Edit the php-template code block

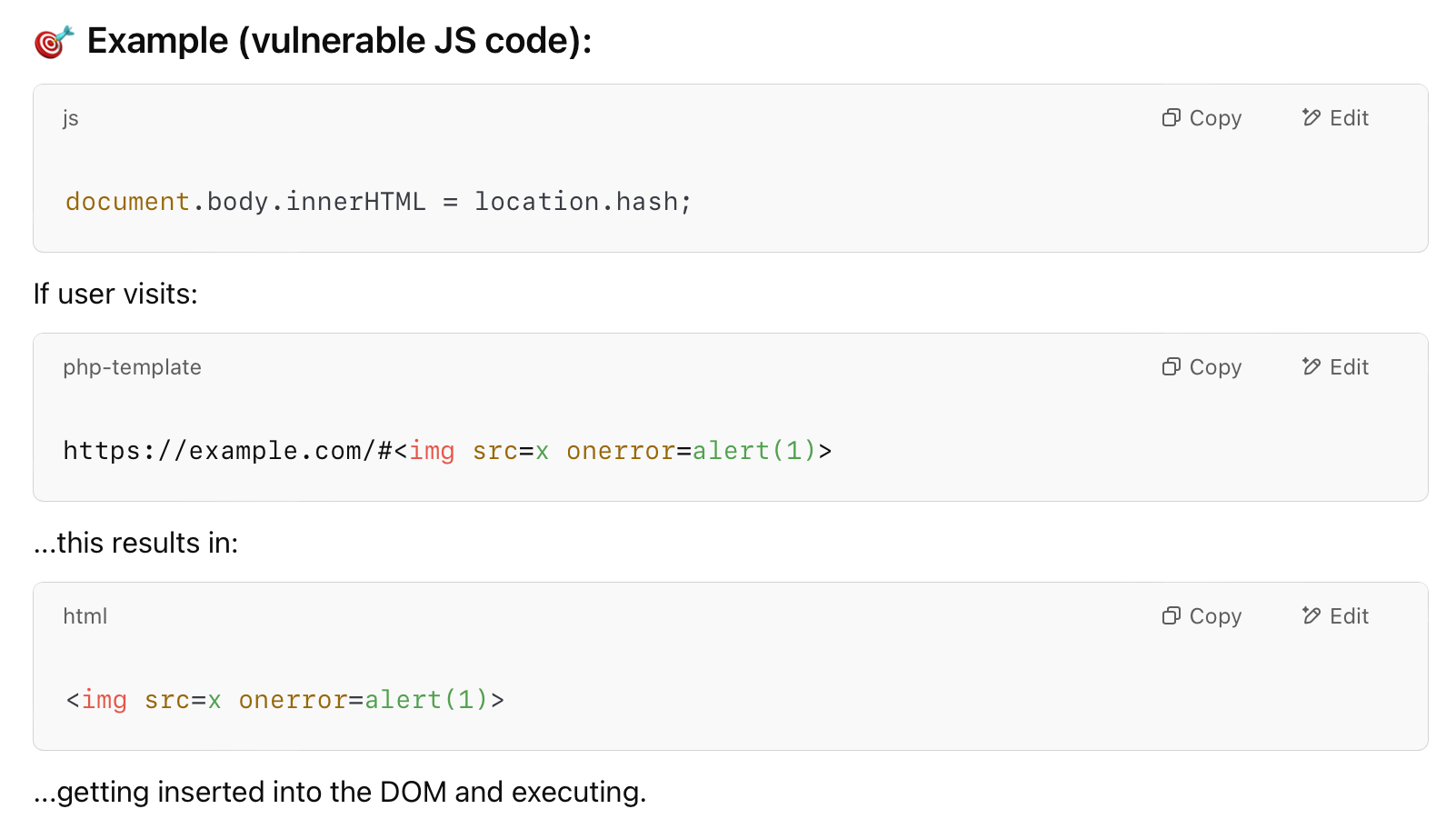point(1335,367)
